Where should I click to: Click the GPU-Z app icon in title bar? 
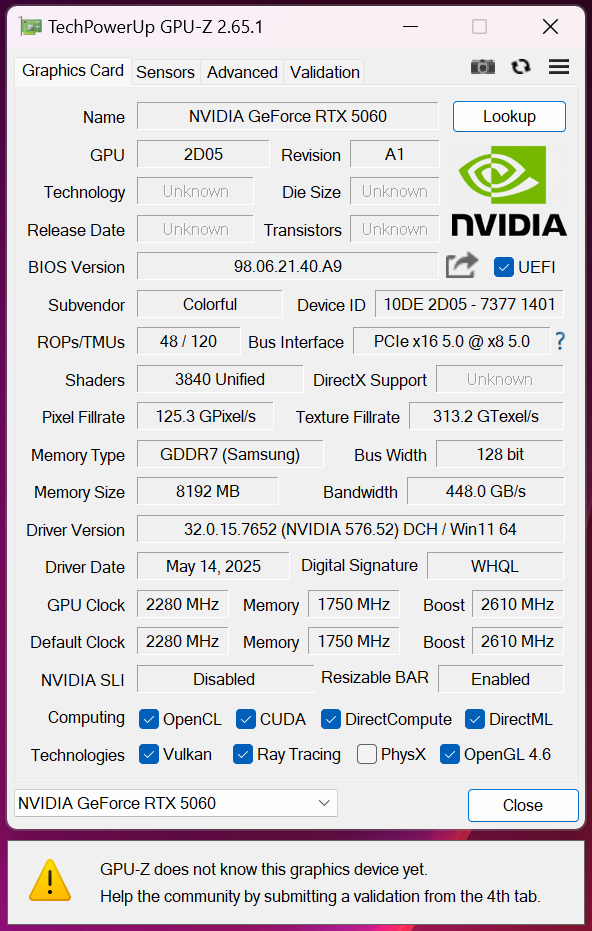click(30, 27)
